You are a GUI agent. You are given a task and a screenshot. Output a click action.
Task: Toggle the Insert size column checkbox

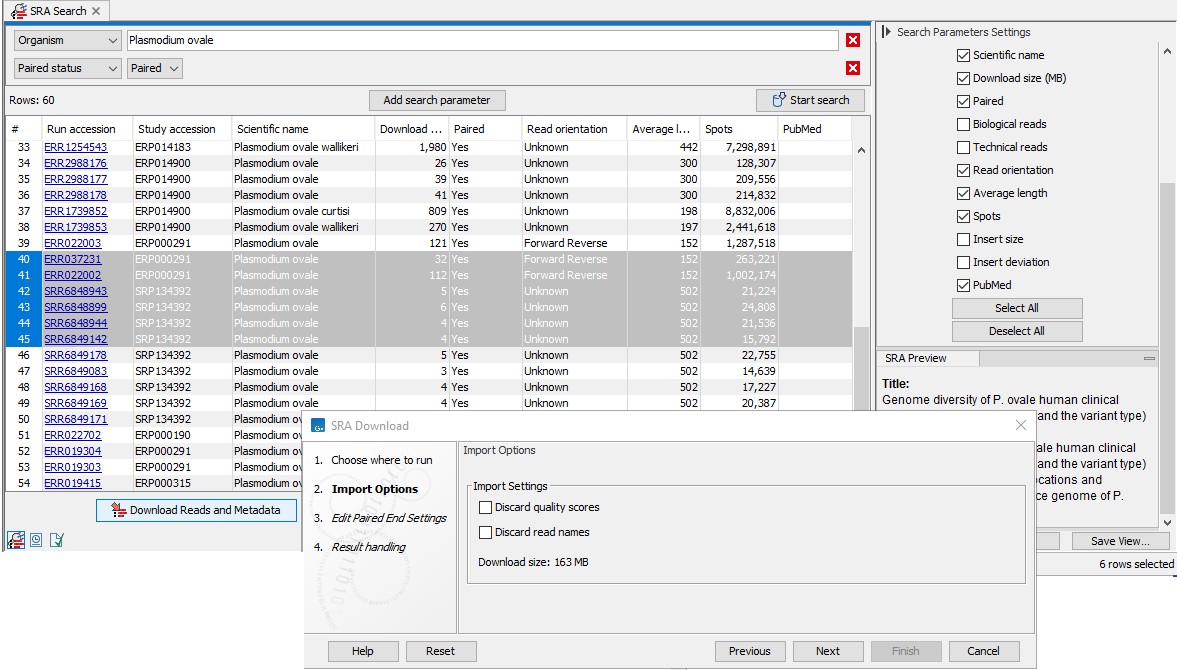coord(963,239)
